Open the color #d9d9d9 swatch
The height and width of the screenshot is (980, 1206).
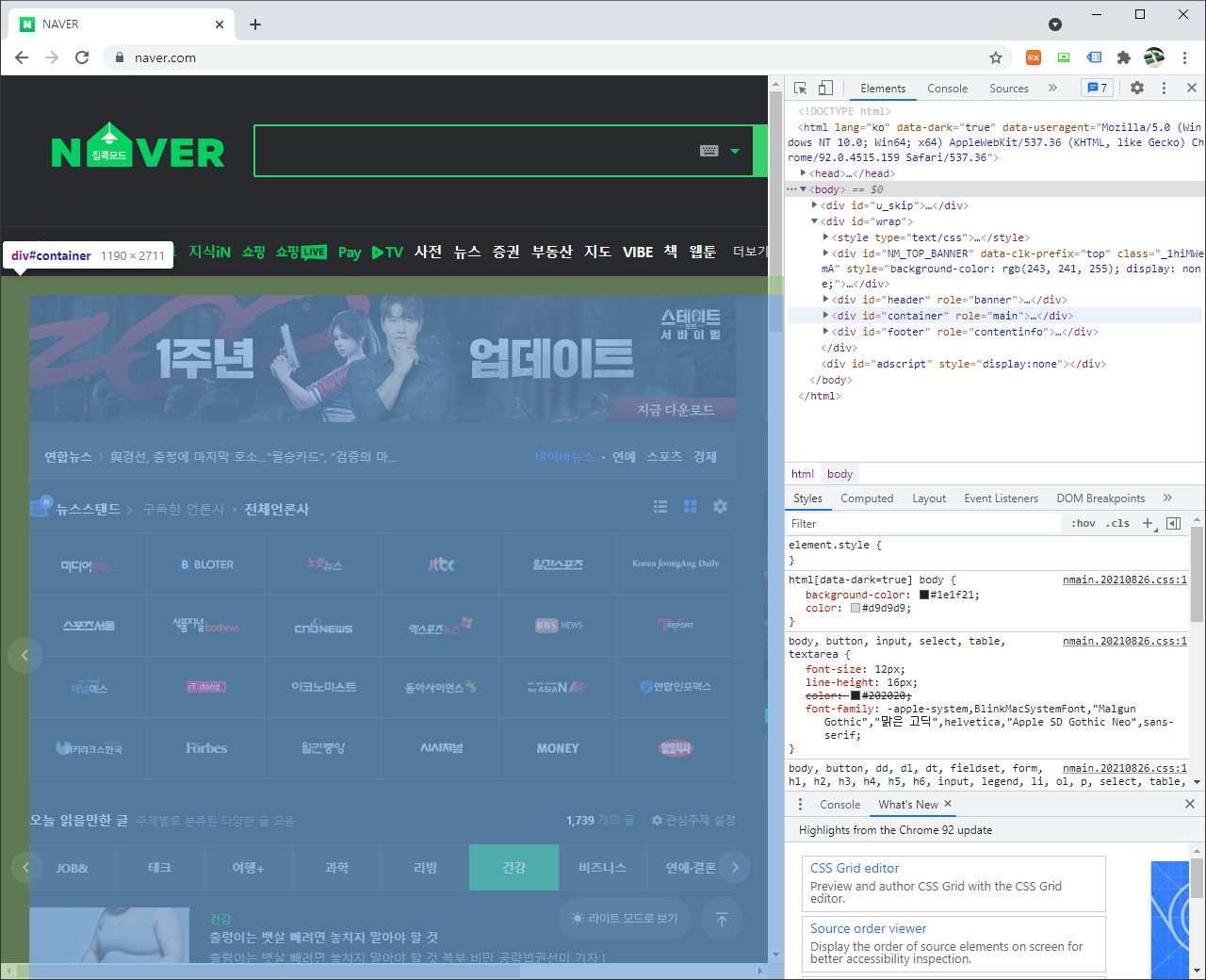pos(856,608)
